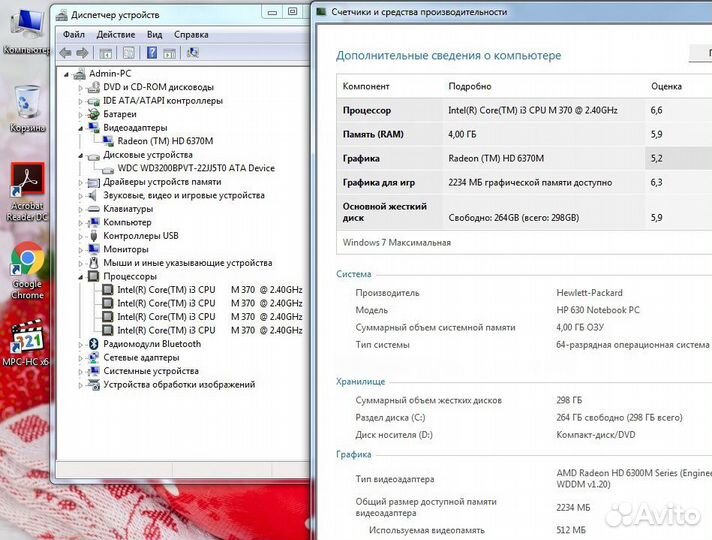Expand Драйверы устройств памяти node
Image resolution: width=712 pixels, height=540 pixels.
coord(80,183)
